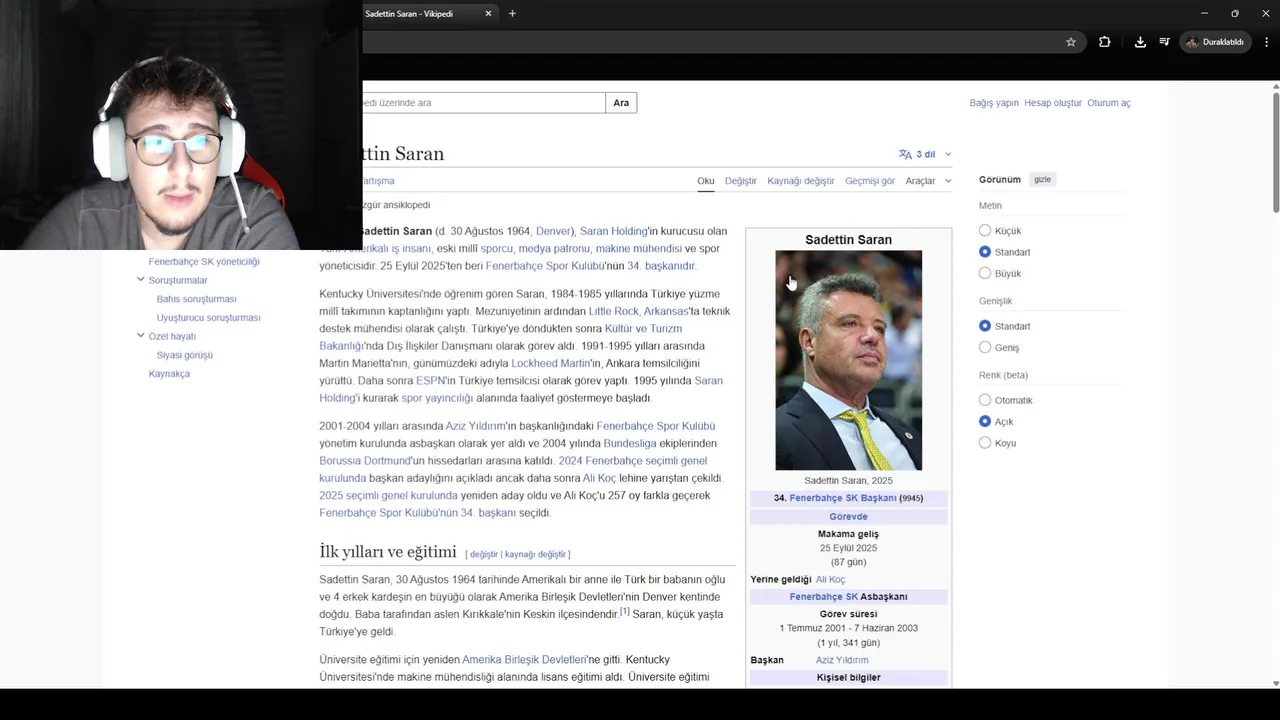Viewport: 1280px width, 720px height.
Task: Open a new browser tab
Action: click(x=512, y=14)
